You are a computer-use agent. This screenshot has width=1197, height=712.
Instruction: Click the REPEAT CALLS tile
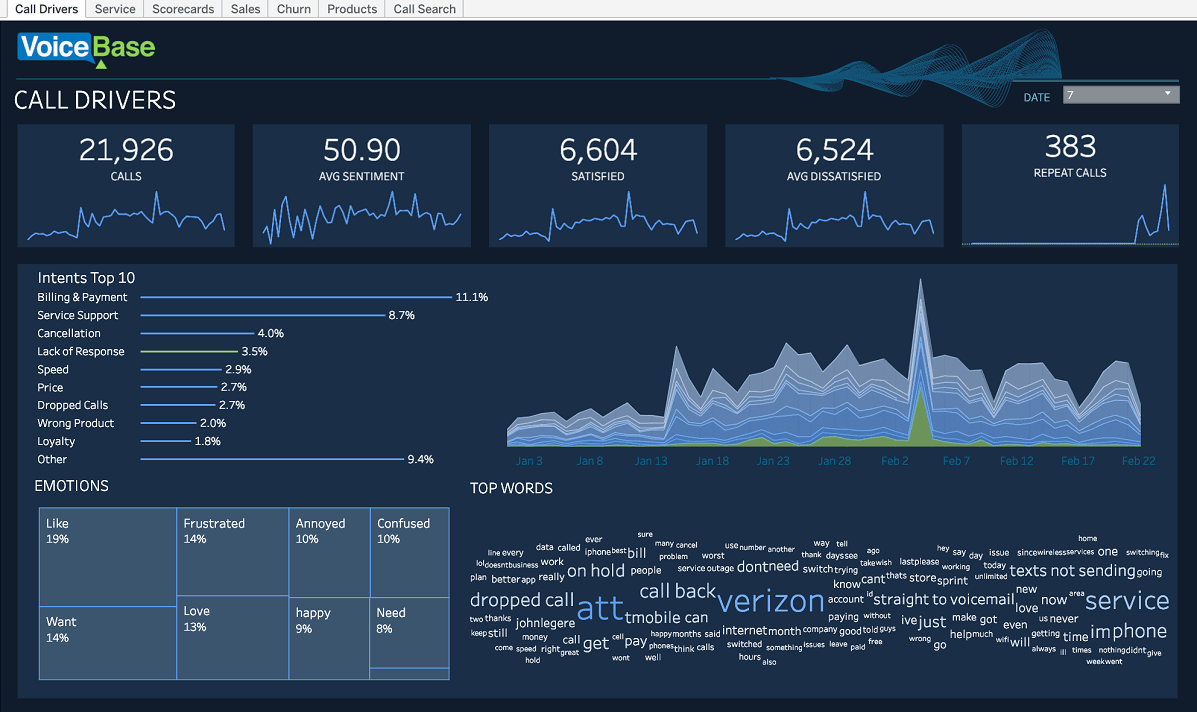[x=1069, y=185]
